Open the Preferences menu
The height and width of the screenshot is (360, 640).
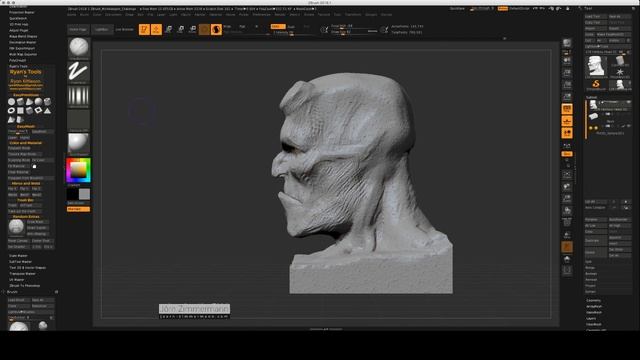pos(262,15)
